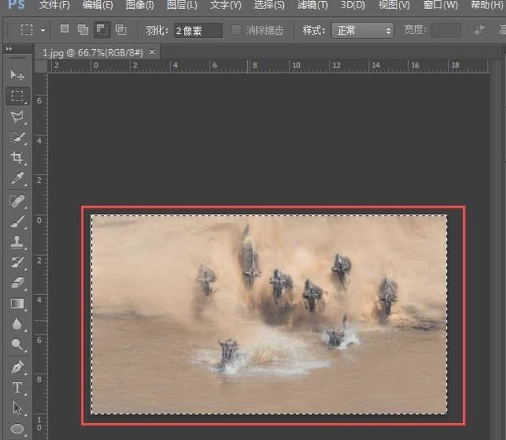Select the Eraser tool
The width and height of the screenshot is (506, 440).
(x=17, y=283)
